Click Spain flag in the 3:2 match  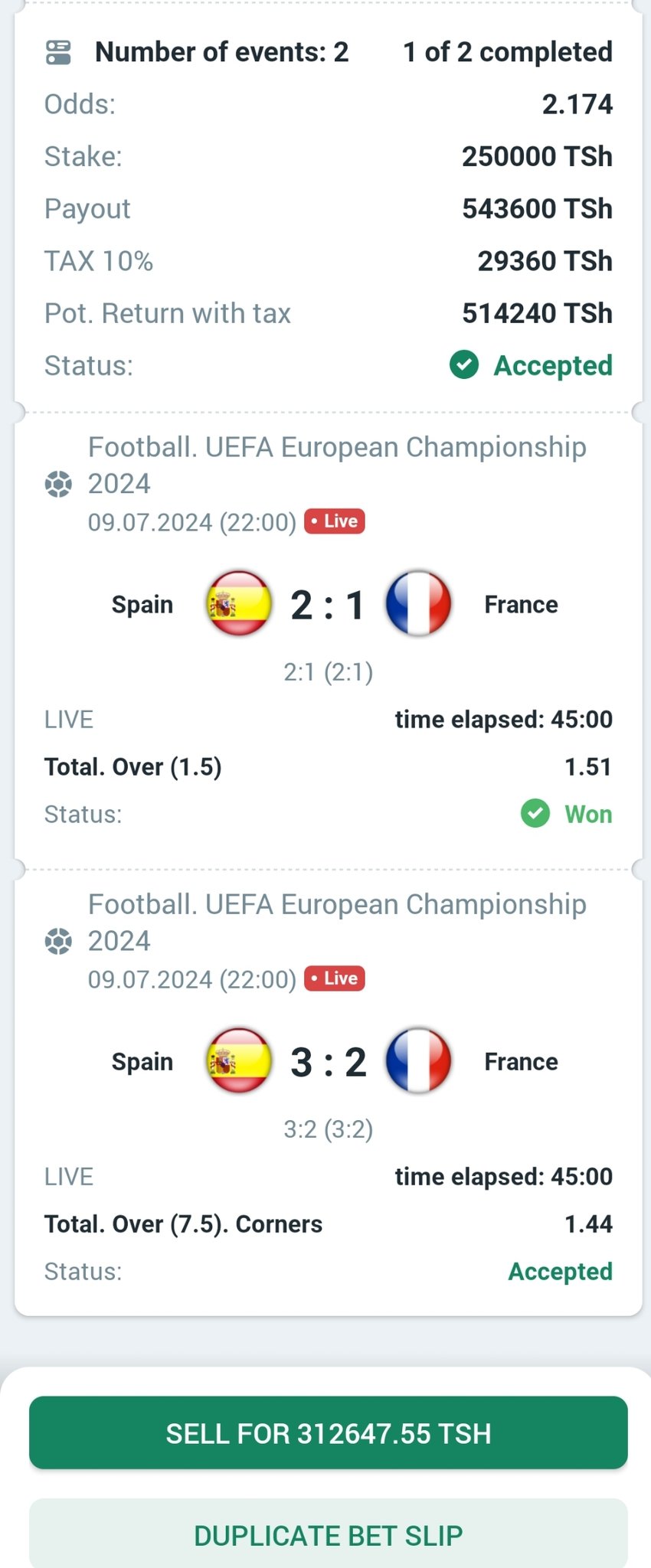tap(239, 1060)
